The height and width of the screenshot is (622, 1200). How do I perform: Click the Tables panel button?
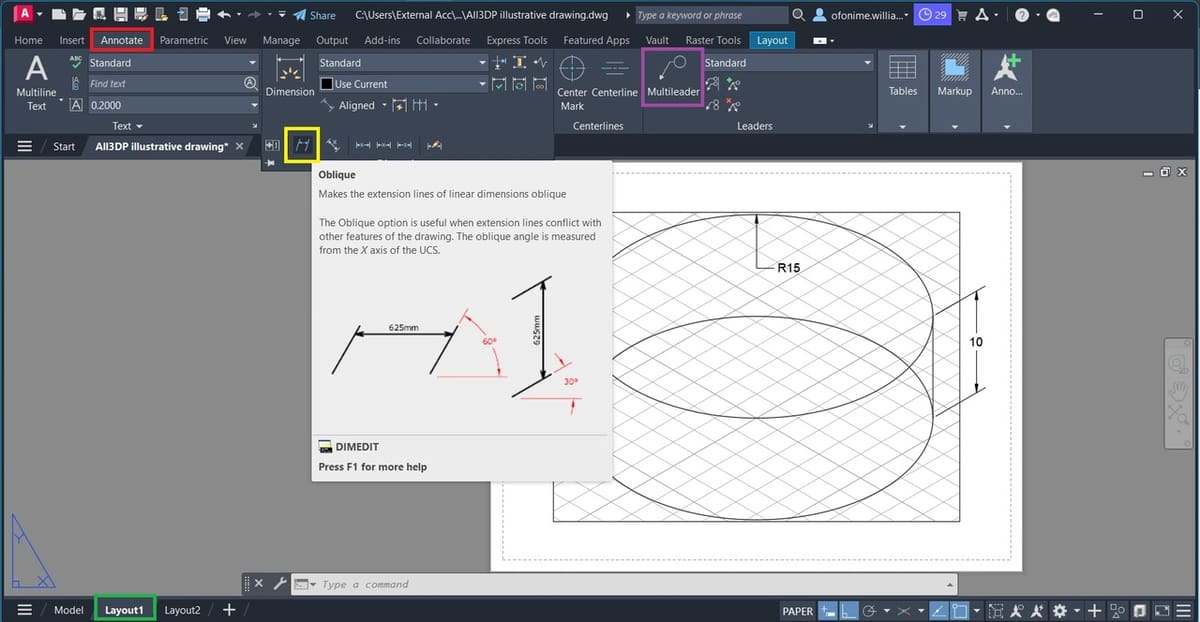(903, 76)
